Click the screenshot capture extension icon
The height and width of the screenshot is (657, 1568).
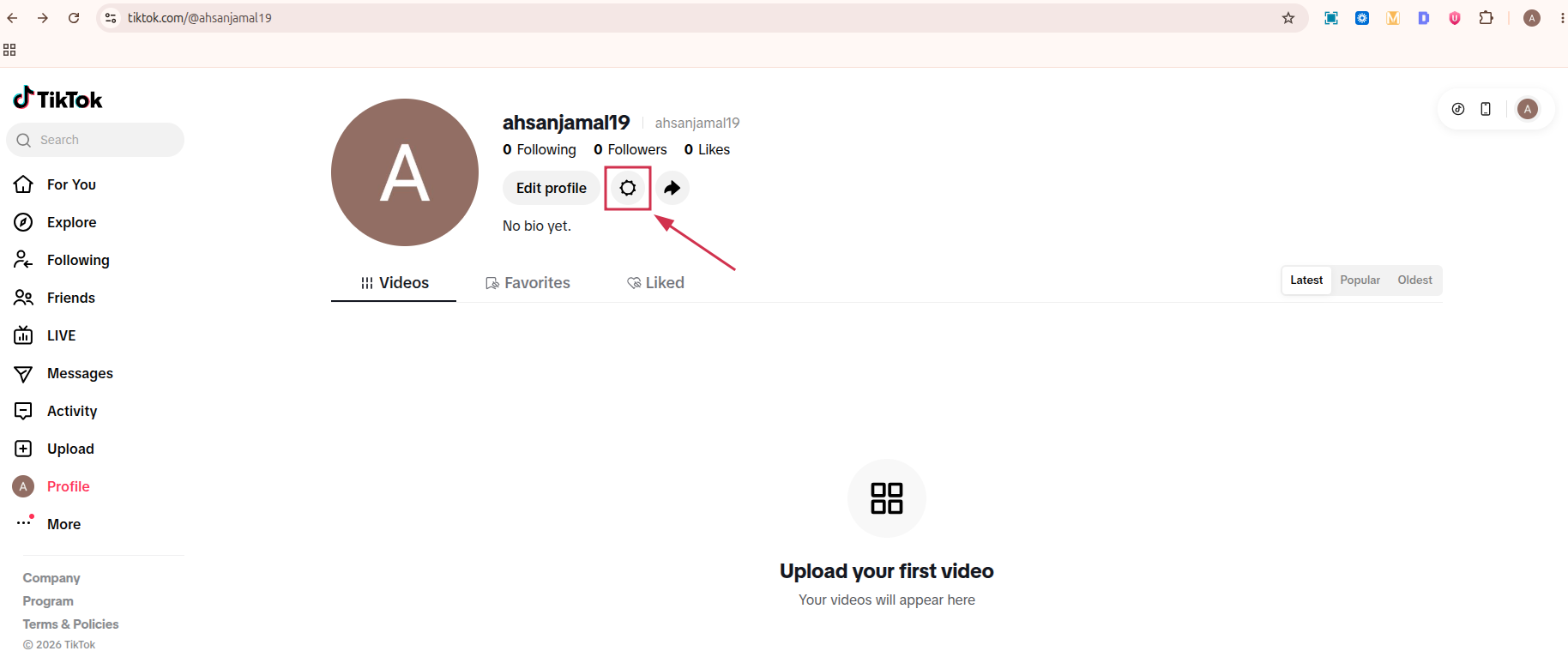(1331, 18)
